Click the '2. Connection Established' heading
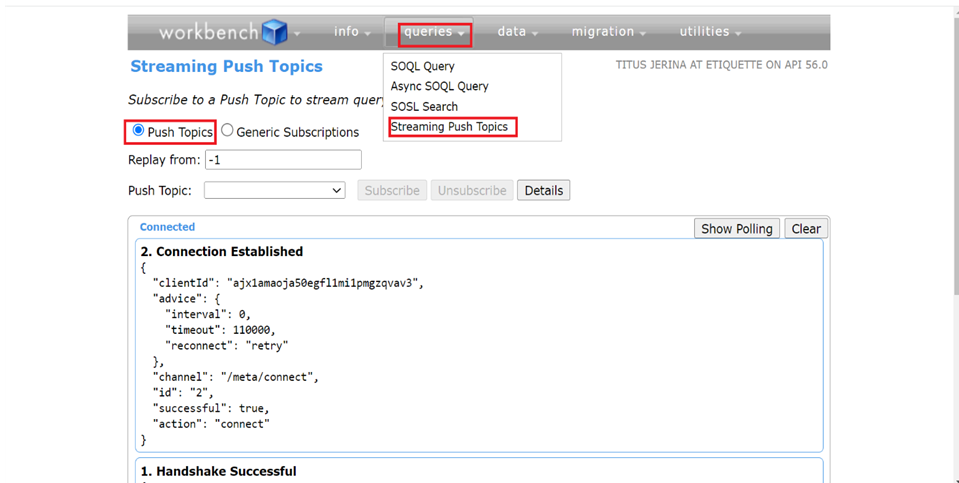 [222, 252]
